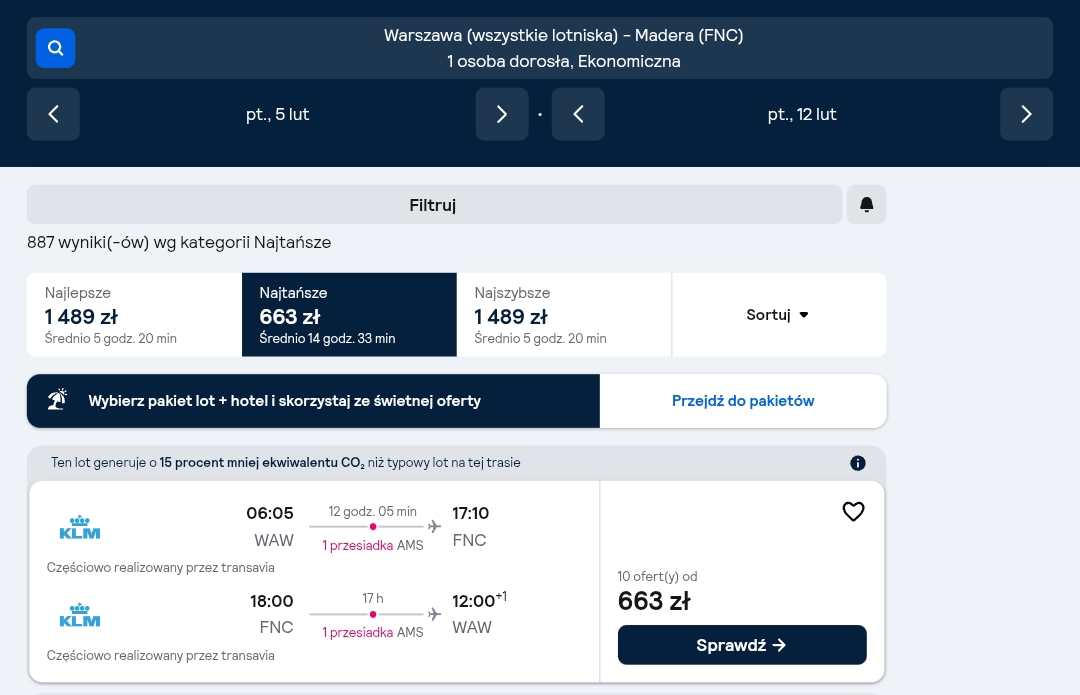Click the blue search magnifier icon
The image size is (1080, 695).
point(55,48)
